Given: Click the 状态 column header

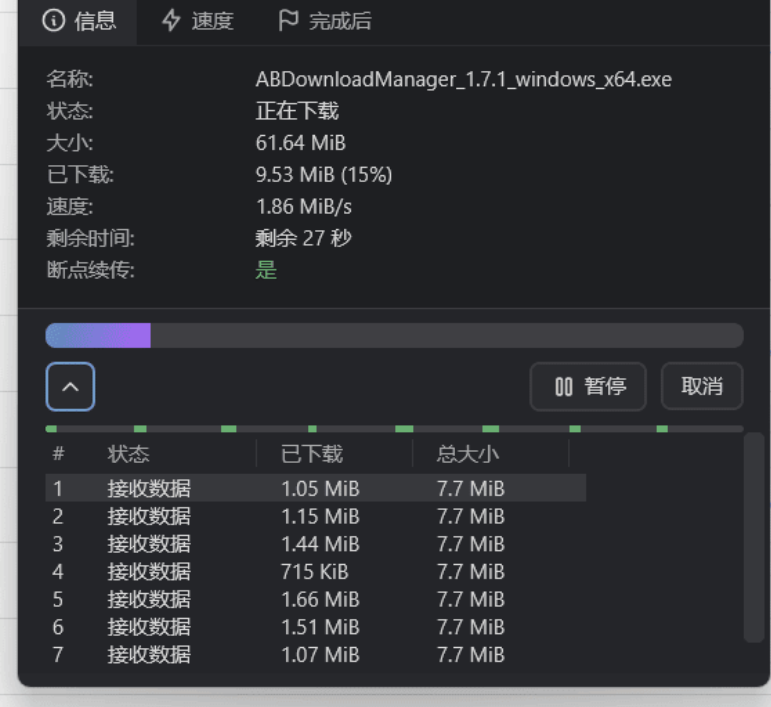Looking at the screenshot, I should pyautogui.click(x=129, y=454).
